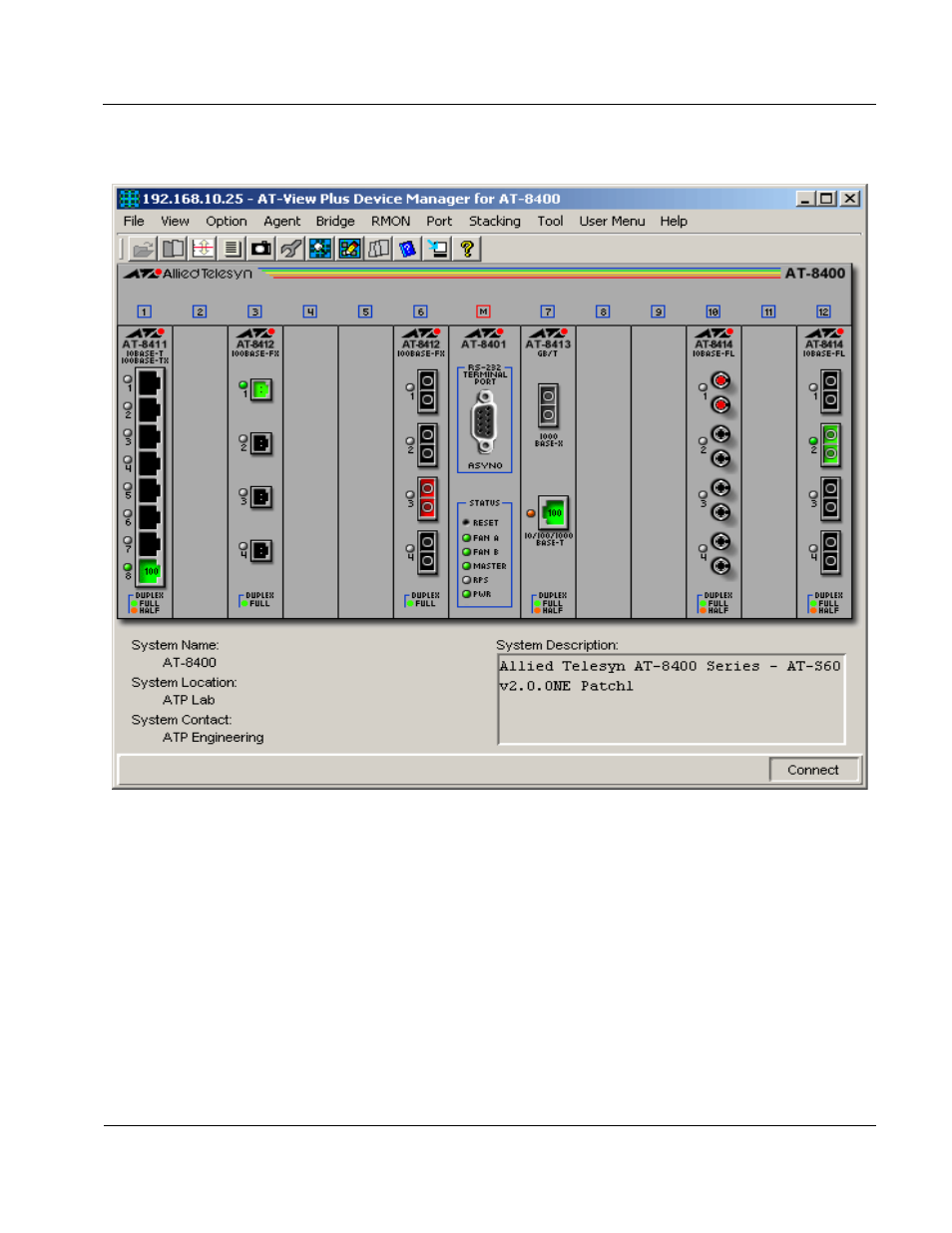Image resolution: width=952 pixels, height=1233 pixels.
Task: Click the gray folded map toolbar icon
Action: [378, 249]
